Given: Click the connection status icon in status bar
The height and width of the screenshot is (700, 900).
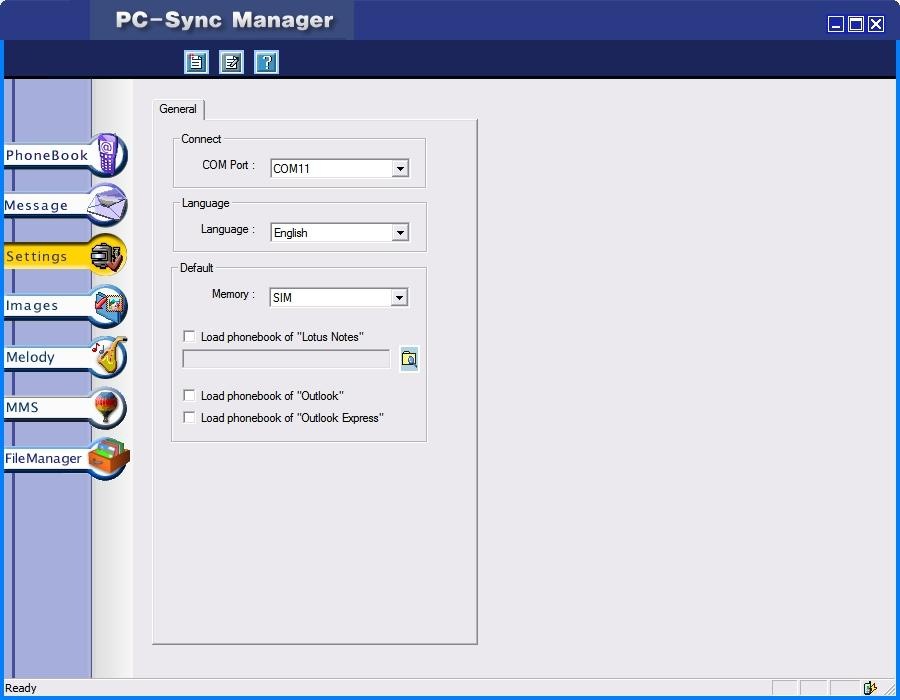Looking at the screenshot, I should tap(870, 687).
